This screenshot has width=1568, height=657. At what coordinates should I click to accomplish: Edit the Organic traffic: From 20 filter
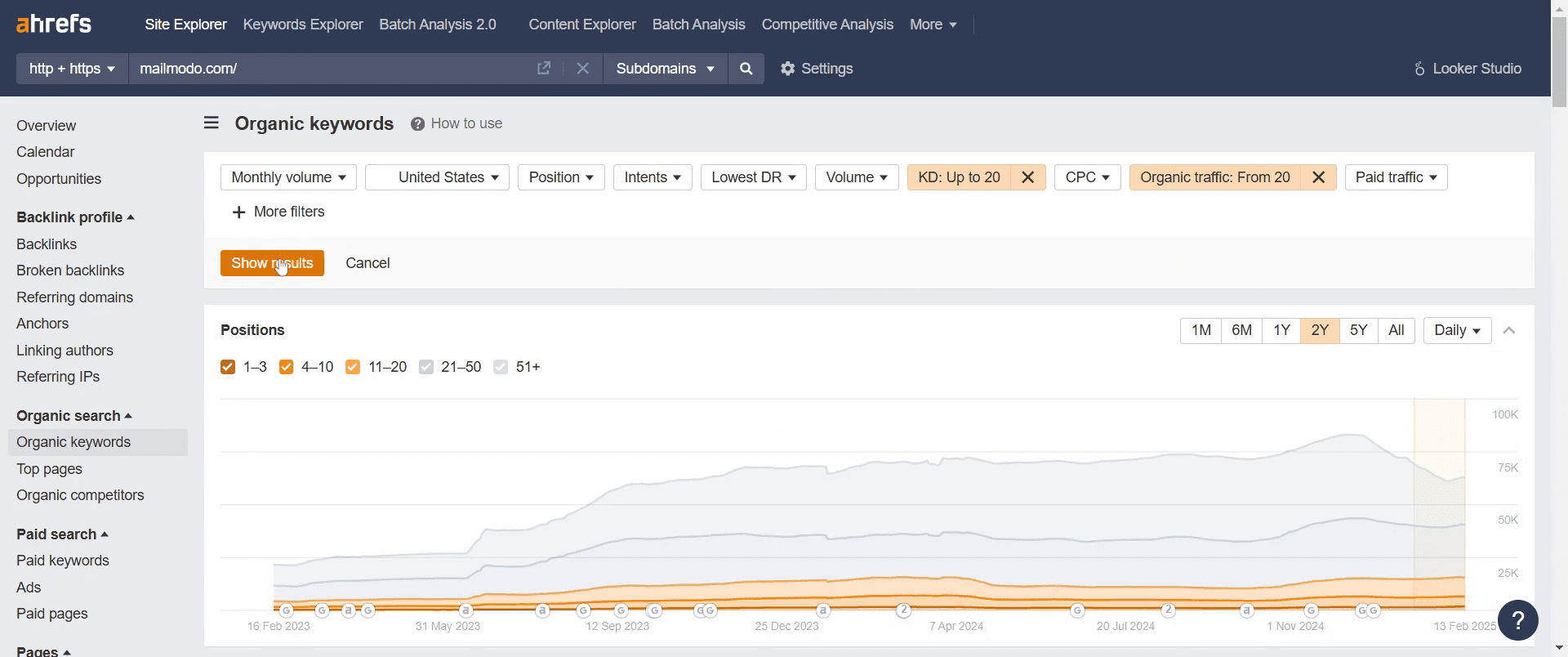(1215, 177)
